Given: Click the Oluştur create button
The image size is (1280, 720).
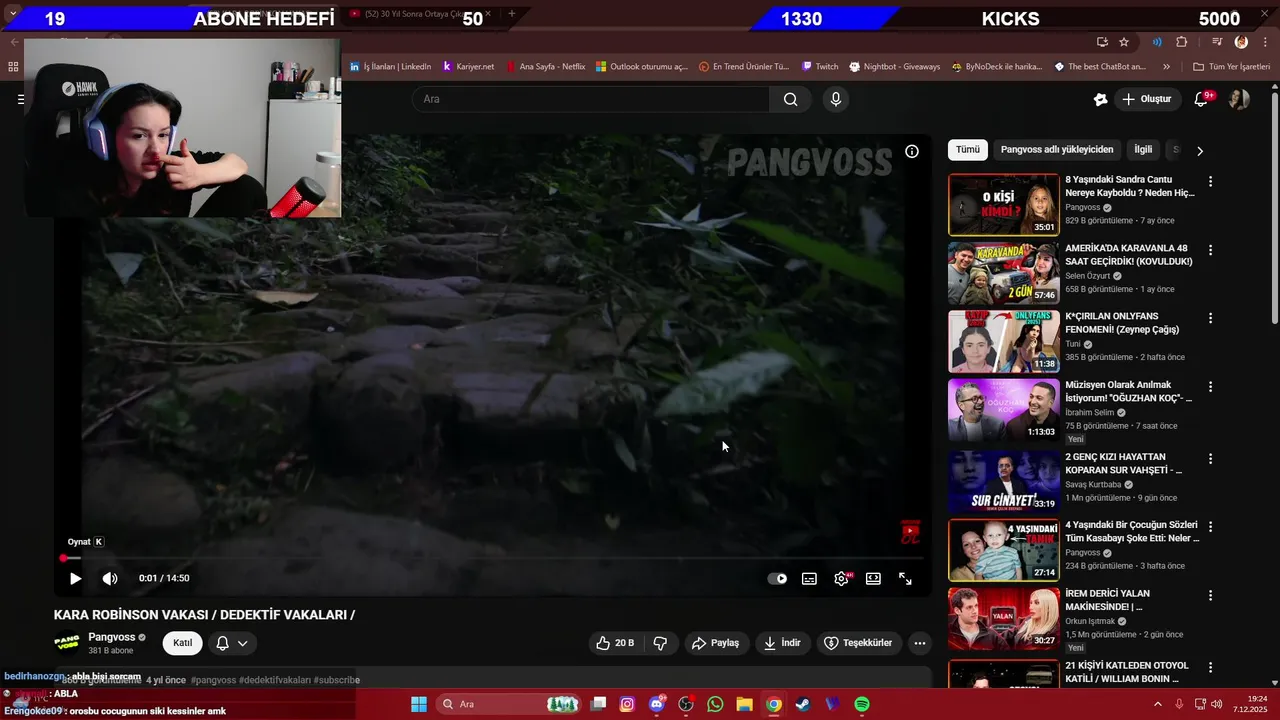Looking at the screenshot, I should (1147, 99).
